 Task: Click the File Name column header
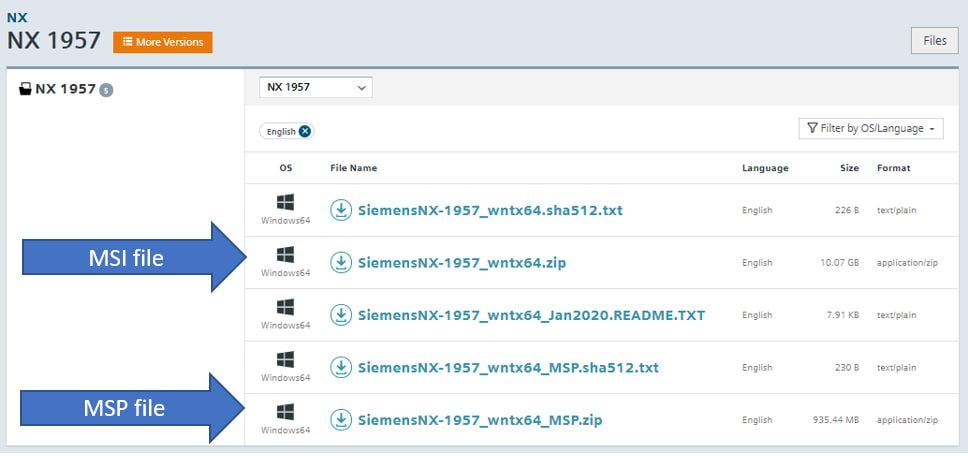click(x=353, y=168)
